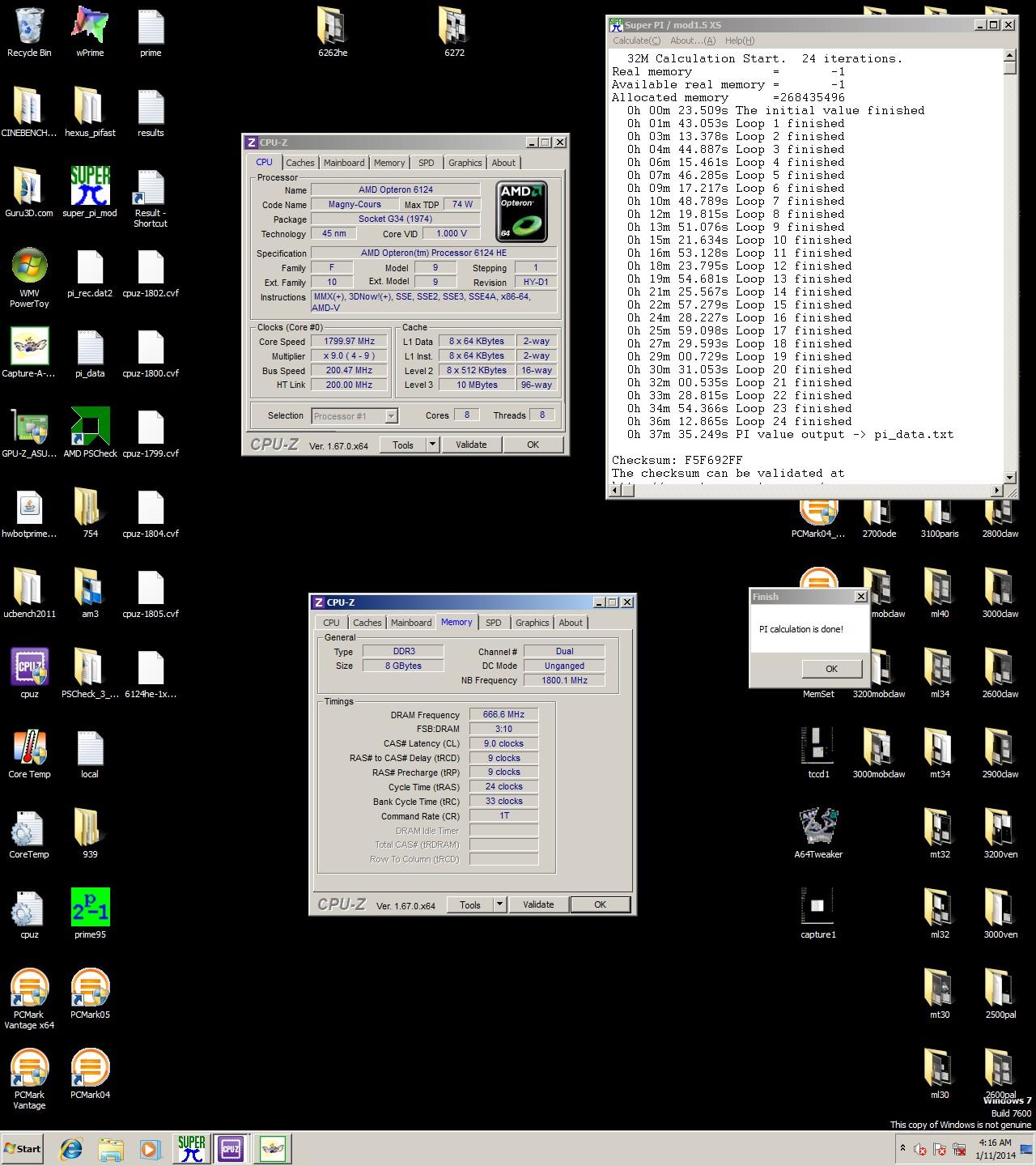This screenshot has height=1166, width=1036.
Task: Open the Core Temp thermometer icon
Action: tap(29, 753)
